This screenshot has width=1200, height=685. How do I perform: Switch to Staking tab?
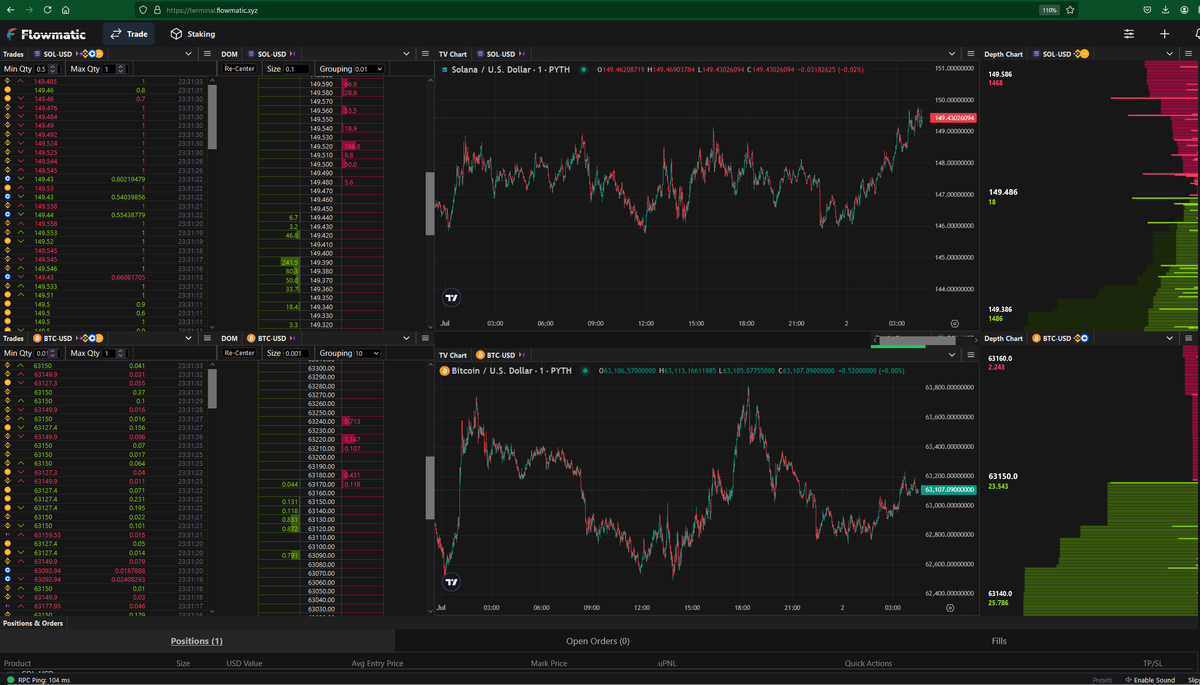point(192,34)
